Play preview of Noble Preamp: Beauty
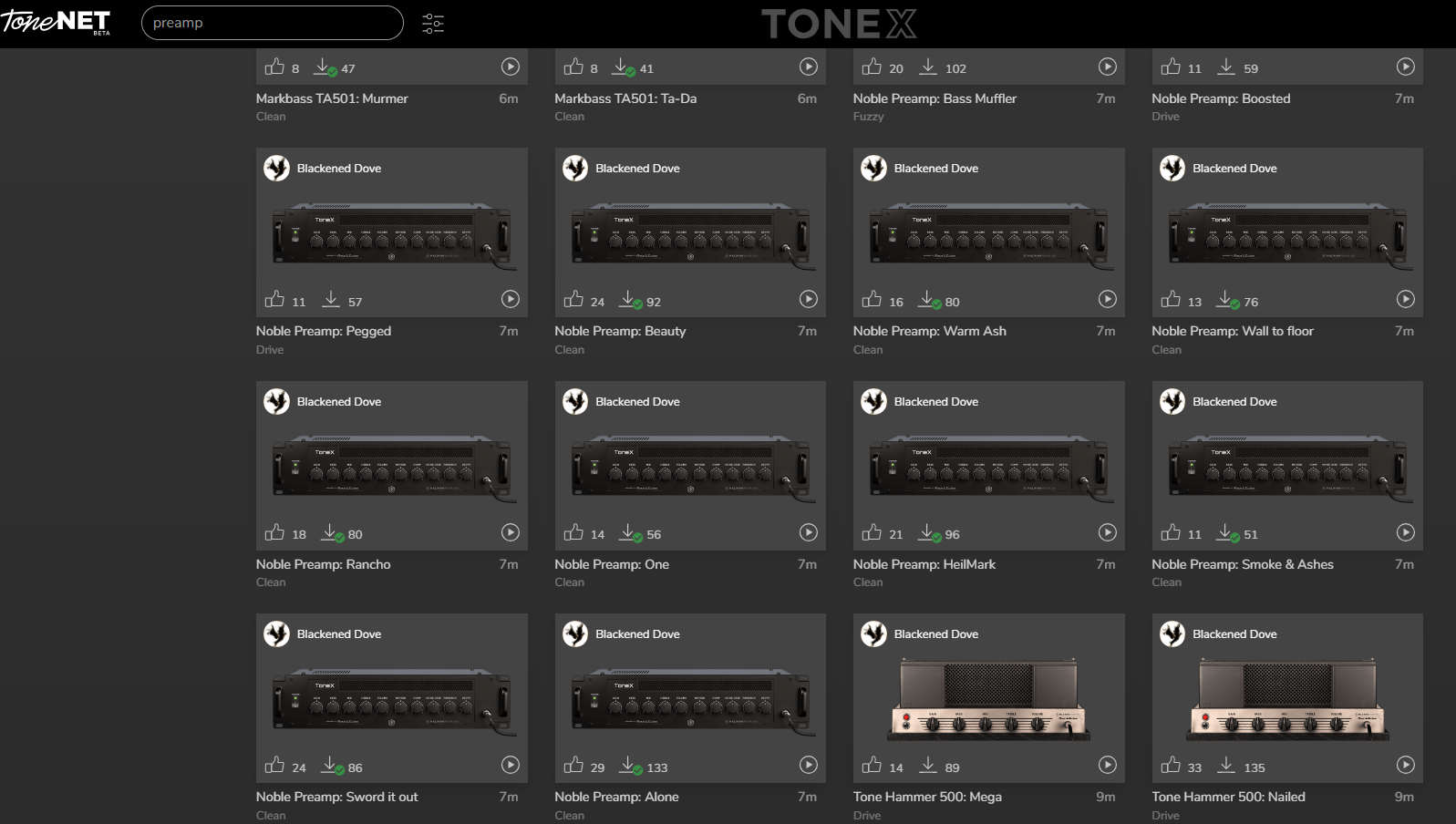 pyautogui.click(x=809, y=299)
